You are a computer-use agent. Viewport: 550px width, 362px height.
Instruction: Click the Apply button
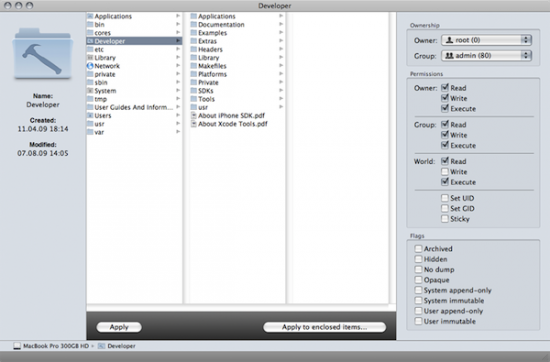pyautogui.click(x=119, y=327)
